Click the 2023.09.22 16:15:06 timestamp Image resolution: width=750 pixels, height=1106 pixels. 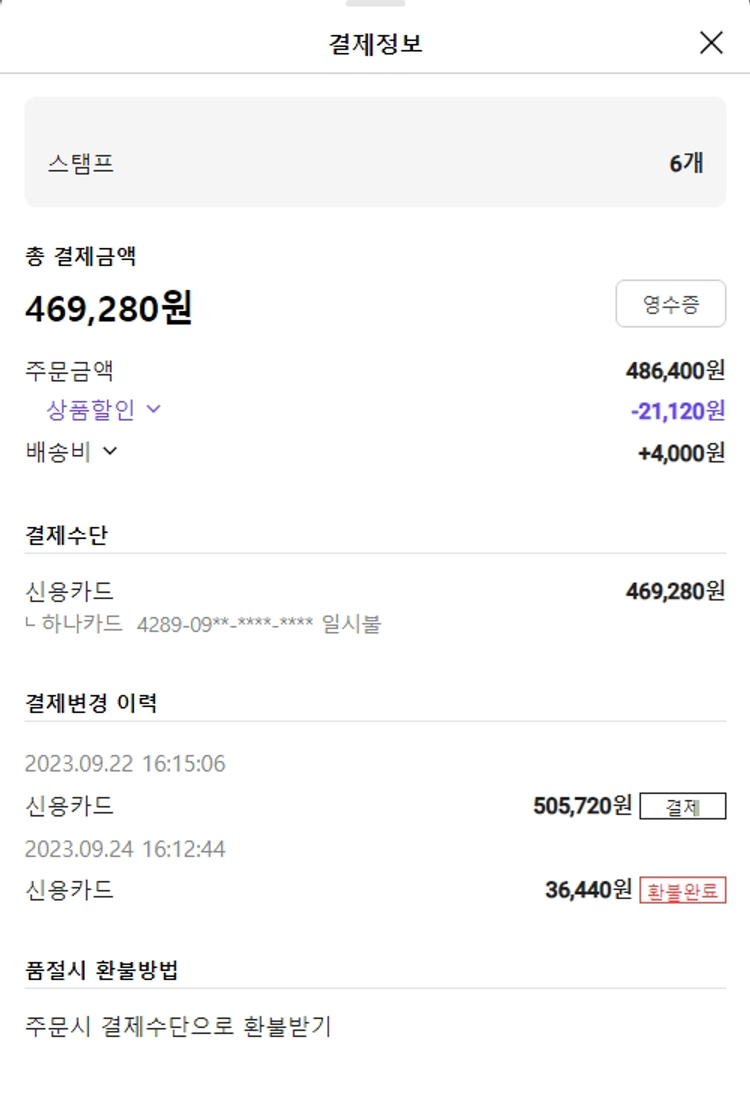(125, 764)
